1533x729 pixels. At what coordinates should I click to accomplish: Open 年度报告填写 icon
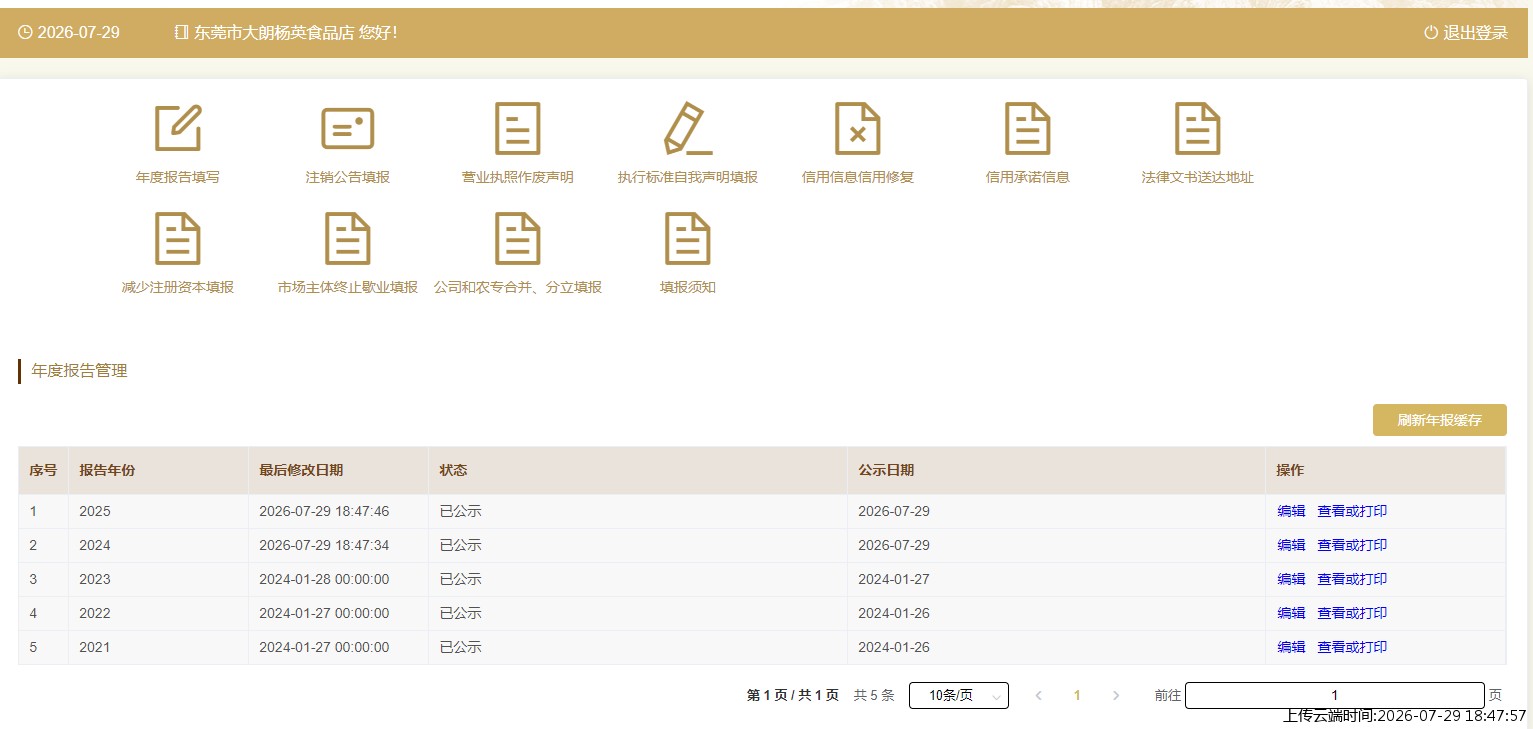point(178,128)
